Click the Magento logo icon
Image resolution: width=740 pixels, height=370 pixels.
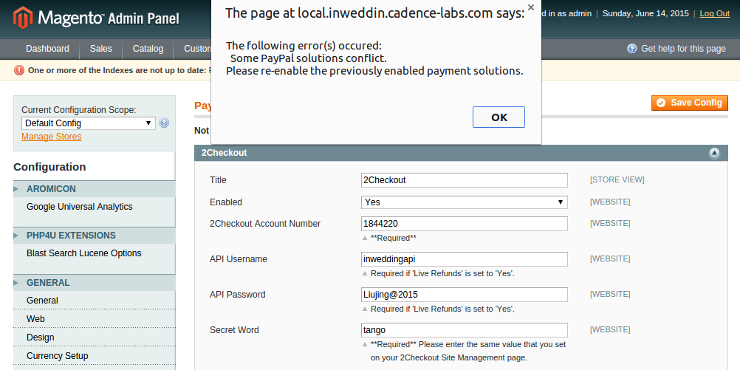click(x=23, y=17)
